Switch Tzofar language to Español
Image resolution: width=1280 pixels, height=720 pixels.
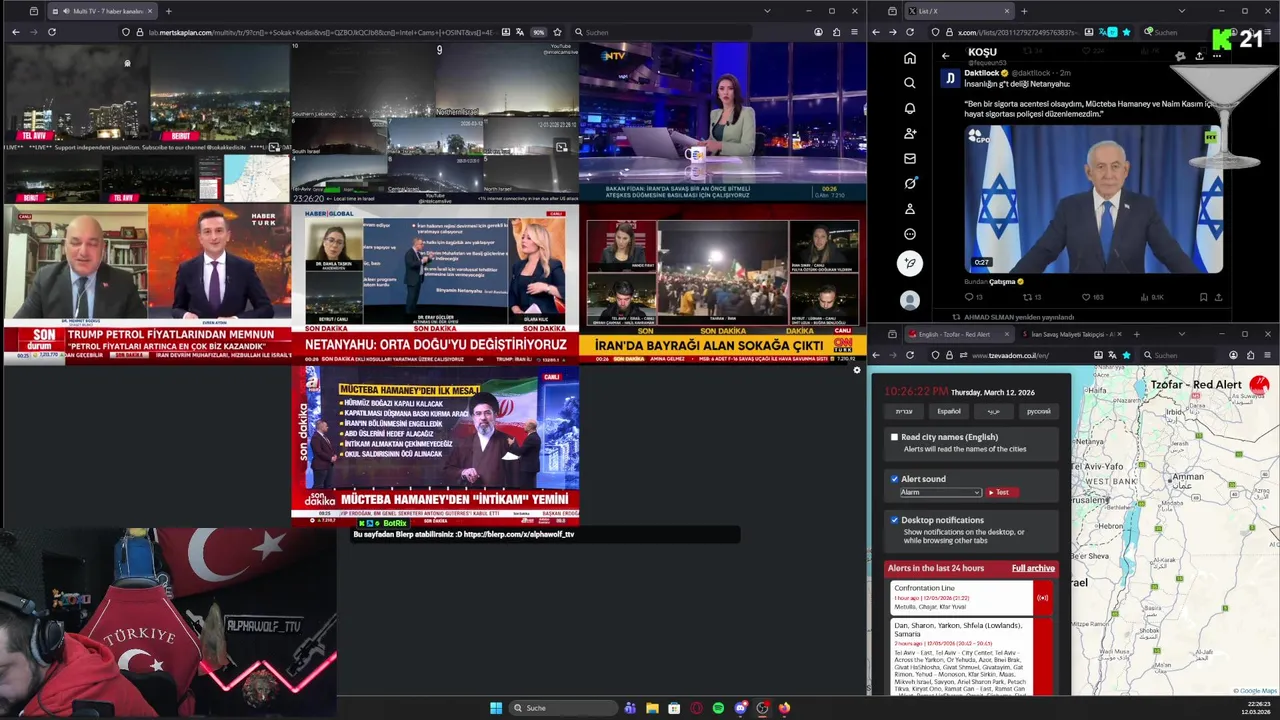pyautogui.click(x=949, y=411)
